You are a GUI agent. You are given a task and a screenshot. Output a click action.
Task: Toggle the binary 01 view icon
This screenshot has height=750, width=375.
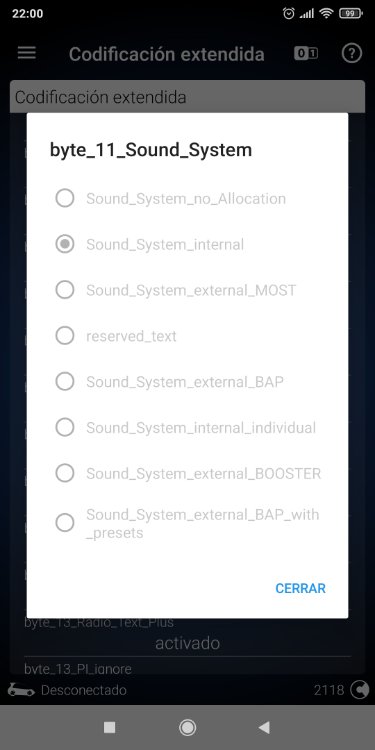pyautogui.click(x=306, y=54)
